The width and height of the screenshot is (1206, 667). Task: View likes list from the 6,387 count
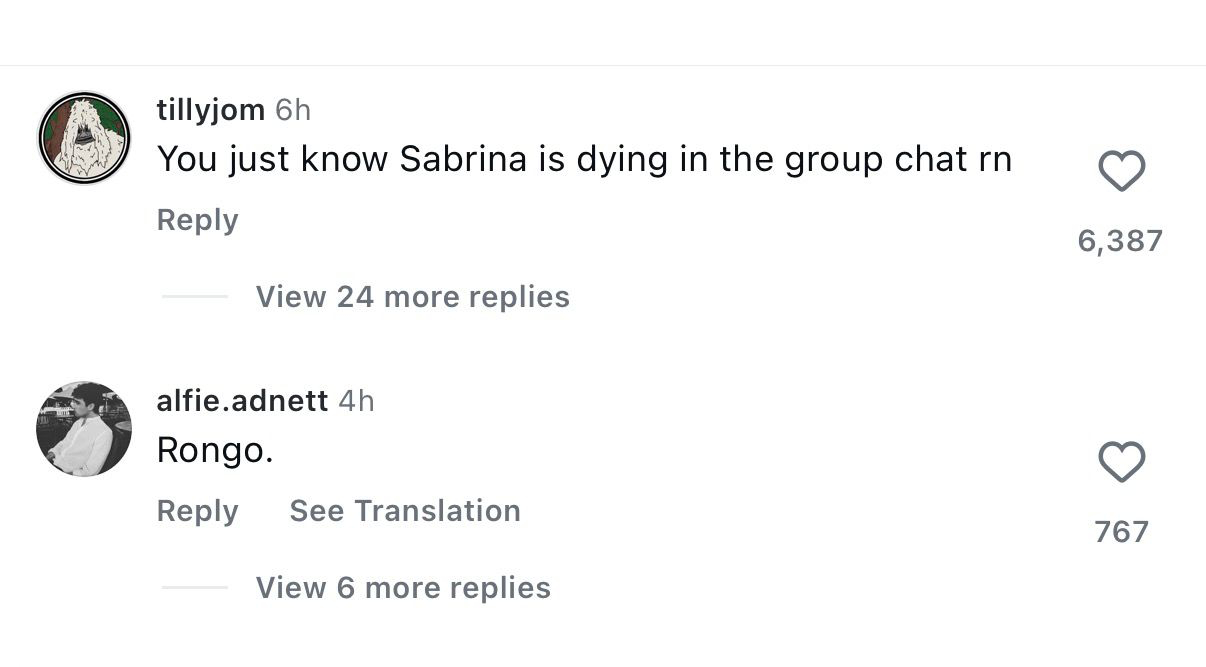[x=1120, y=241]
